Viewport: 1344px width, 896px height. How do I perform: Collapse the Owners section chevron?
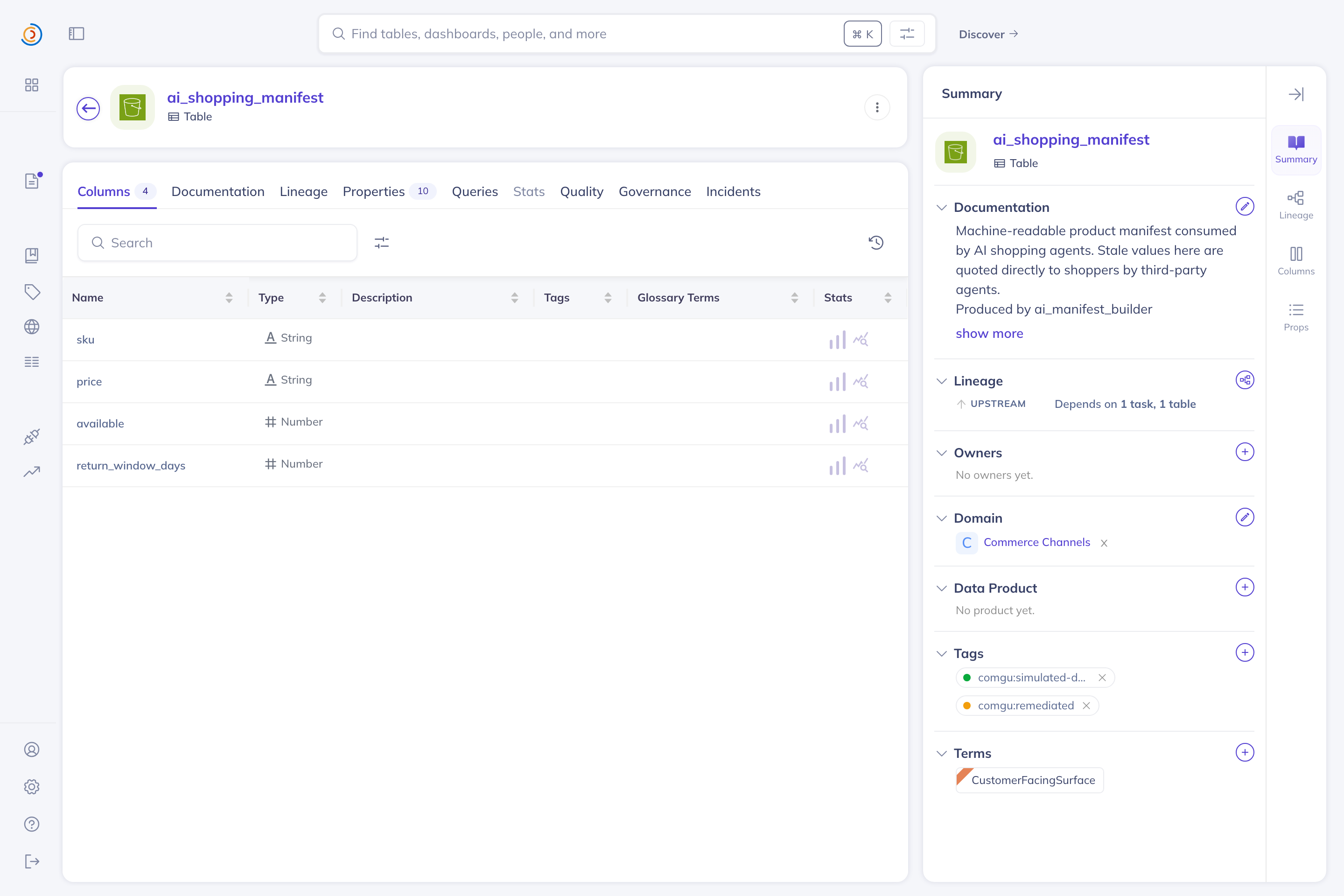(942, 453)
